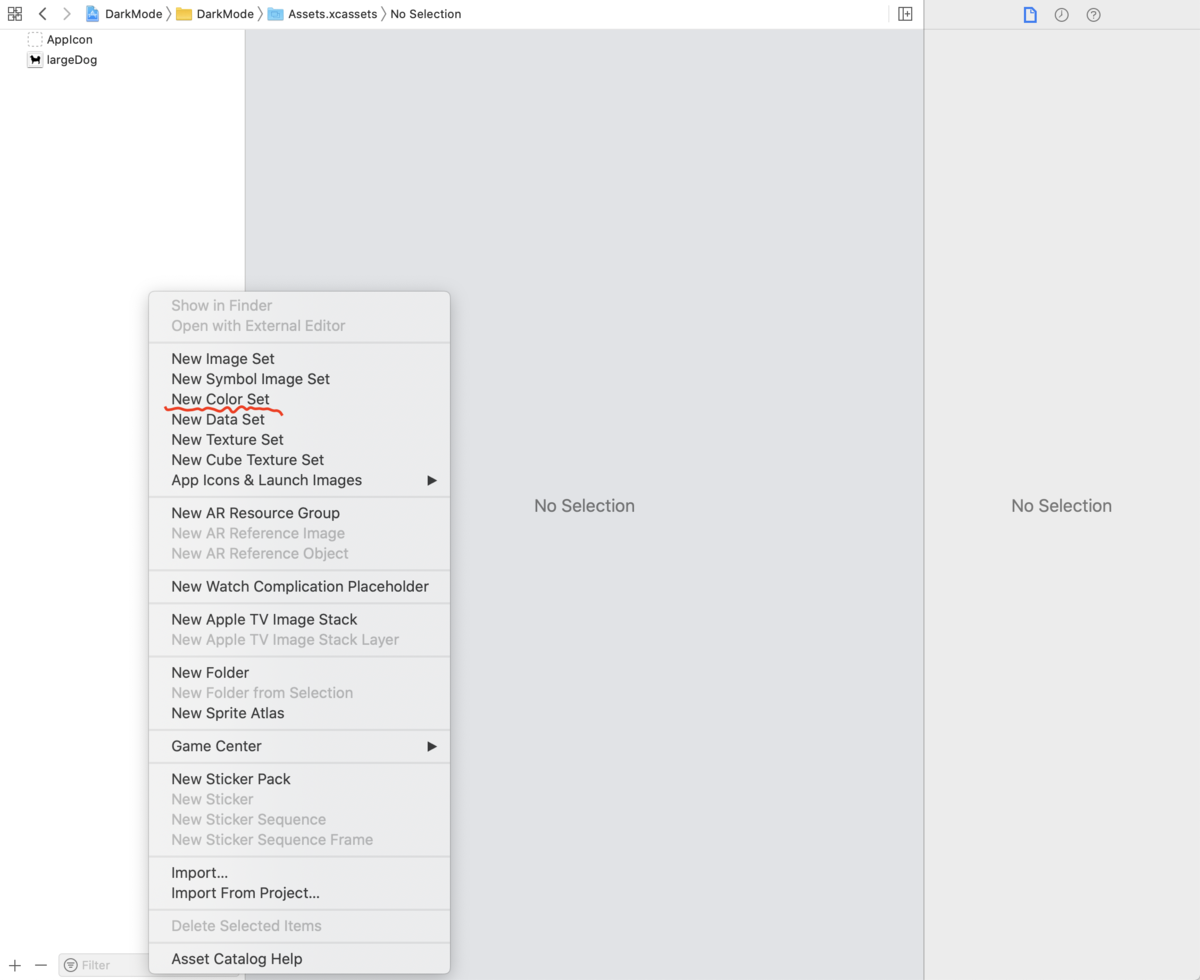Choose New Symbol Image Set
The image size is (1200, 980).
point(299,379)
